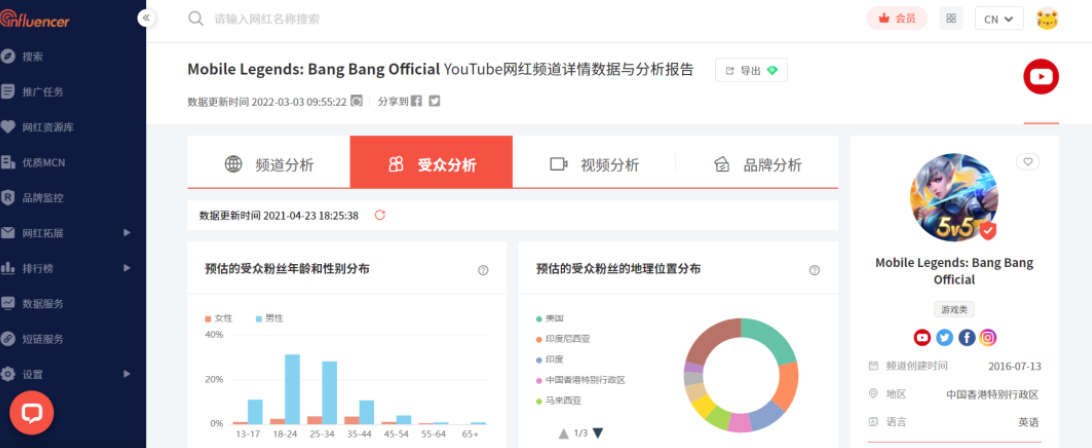1092x448 pixels.
Task: Click the 会员 membership button
Action: 897,18
